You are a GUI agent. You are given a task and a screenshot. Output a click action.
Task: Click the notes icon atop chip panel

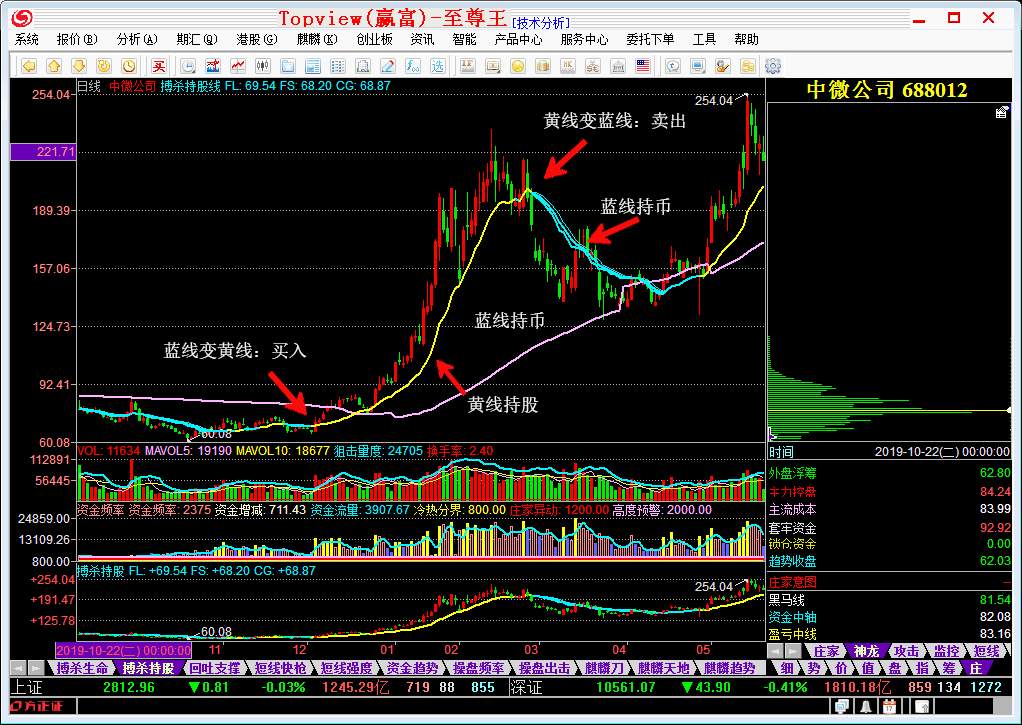[x=1002, y=112]
